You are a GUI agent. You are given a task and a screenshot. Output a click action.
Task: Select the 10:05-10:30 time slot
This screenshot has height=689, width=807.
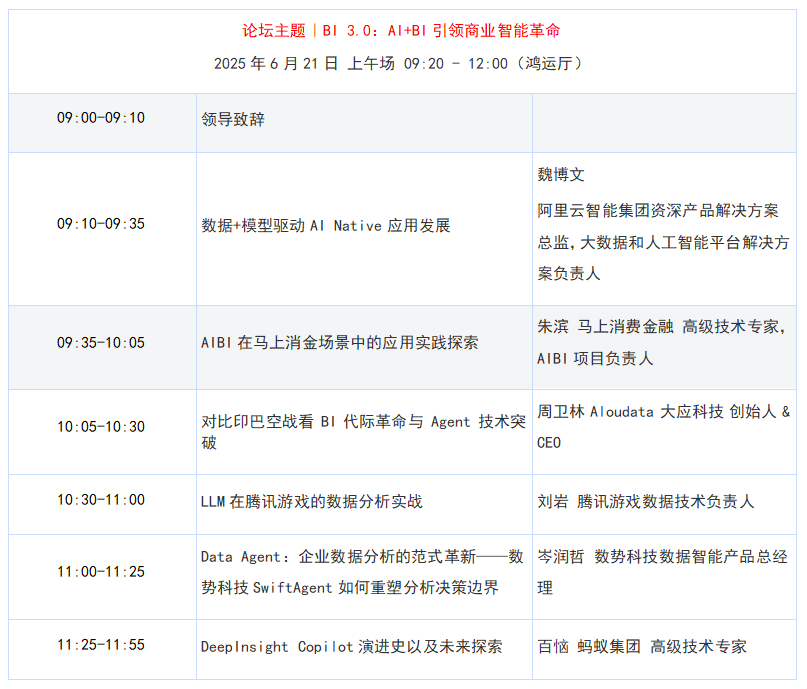(101, 427)
